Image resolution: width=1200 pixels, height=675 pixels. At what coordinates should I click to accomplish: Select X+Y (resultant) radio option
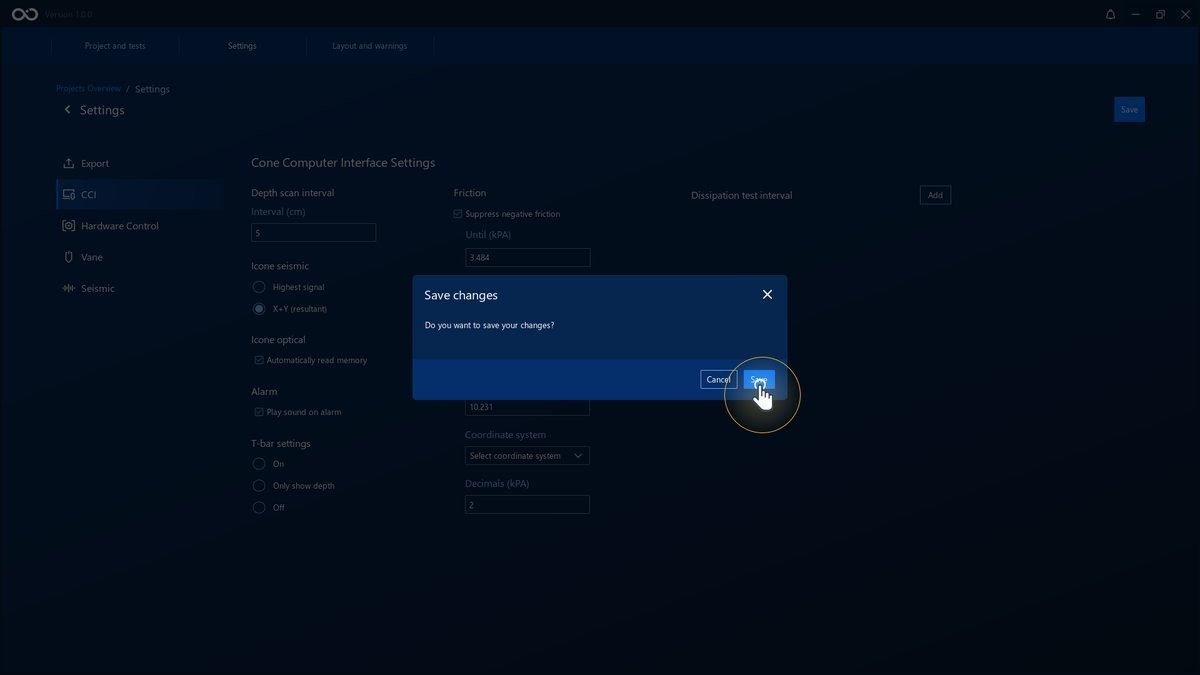click(x=259, y=309)
